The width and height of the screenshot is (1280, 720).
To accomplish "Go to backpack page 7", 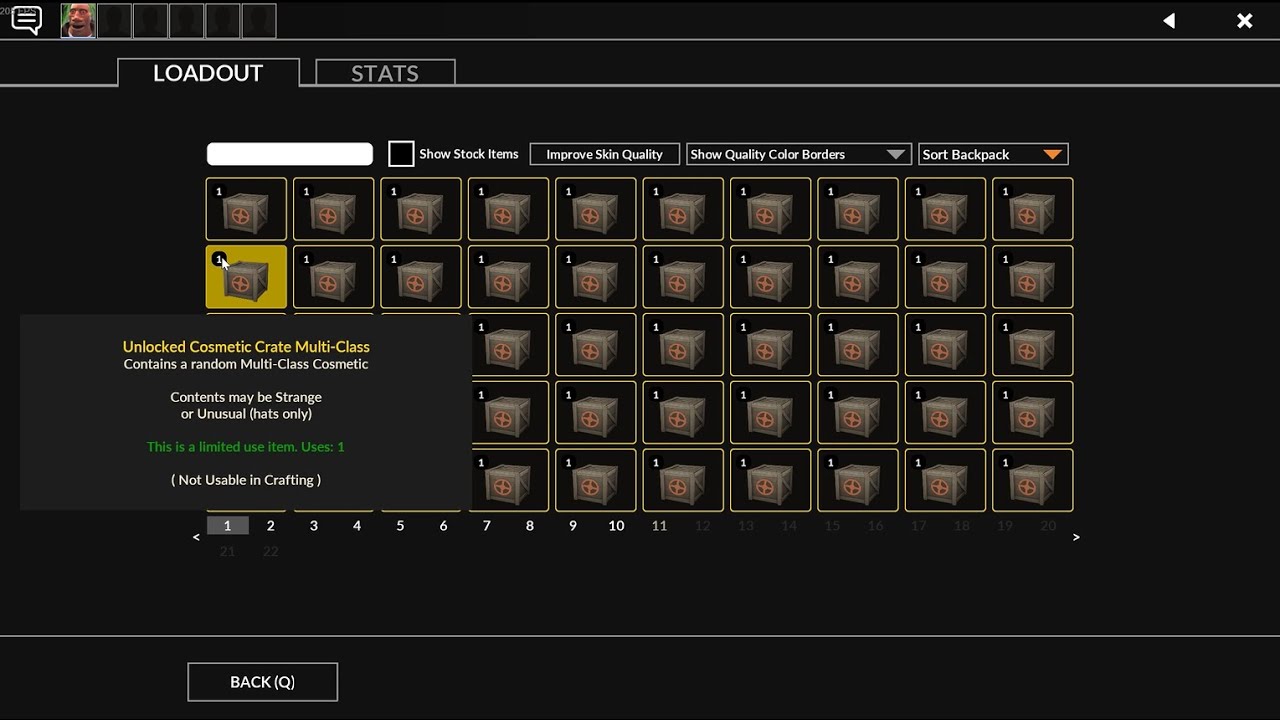I will [x=486, y=525].
